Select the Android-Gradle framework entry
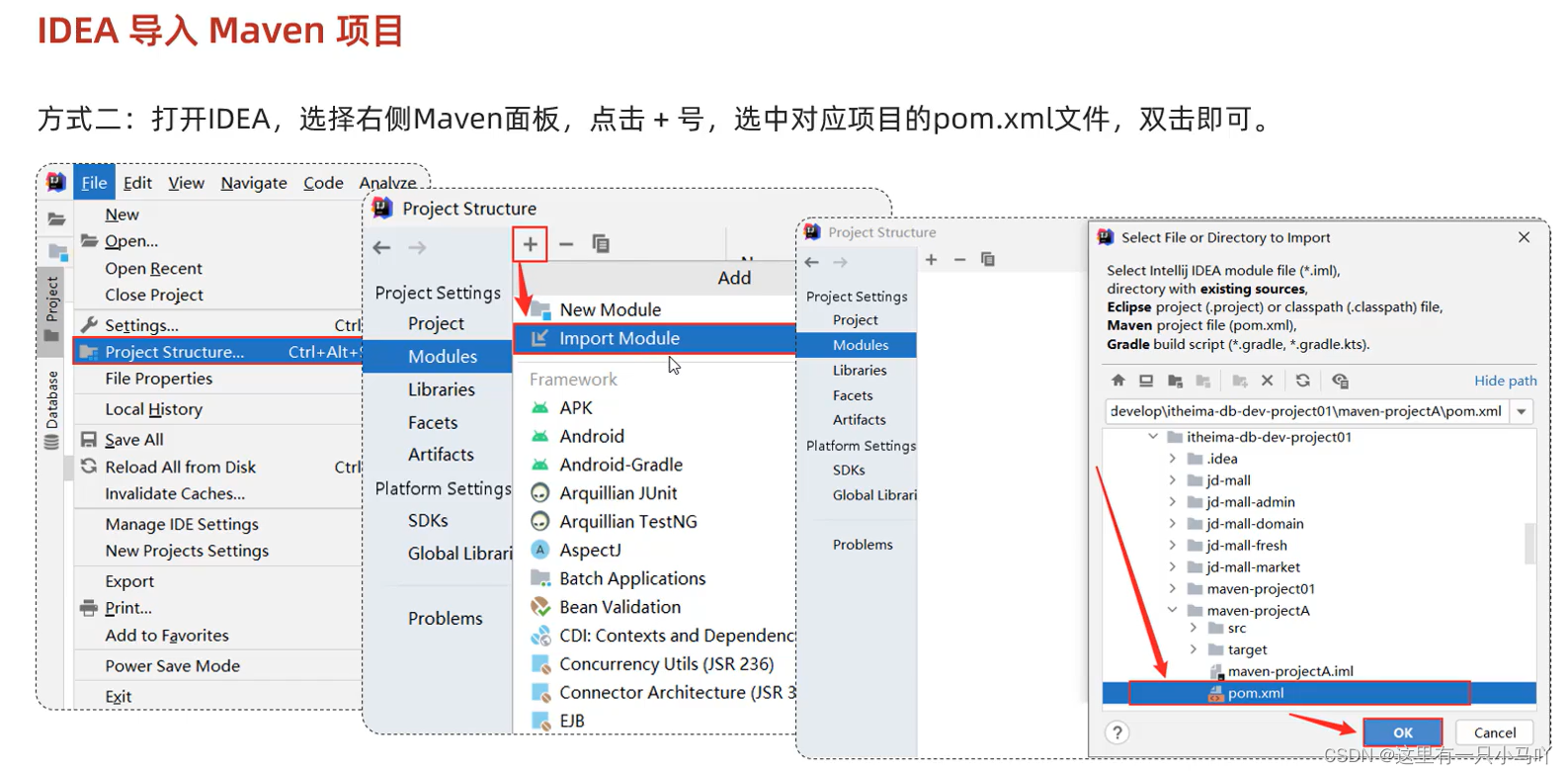This screenshot has height=774, width=1568. coord(620,465)
